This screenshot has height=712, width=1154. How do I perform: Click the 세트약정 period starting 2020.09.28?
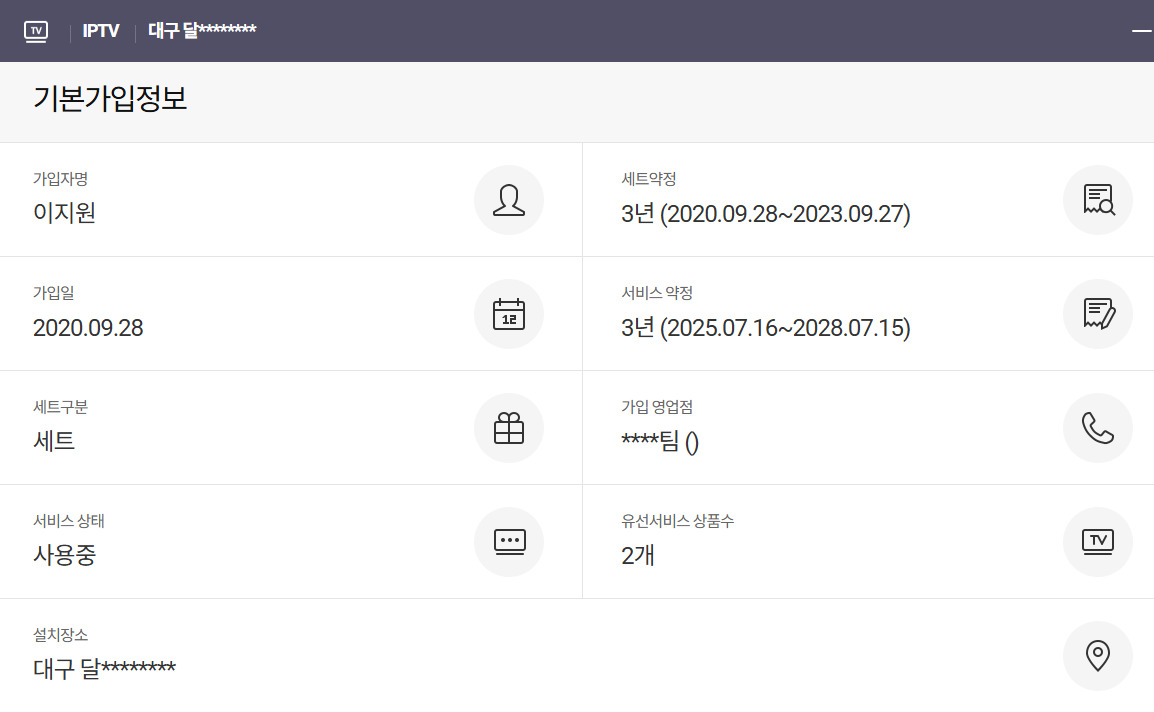coord(765,214)
